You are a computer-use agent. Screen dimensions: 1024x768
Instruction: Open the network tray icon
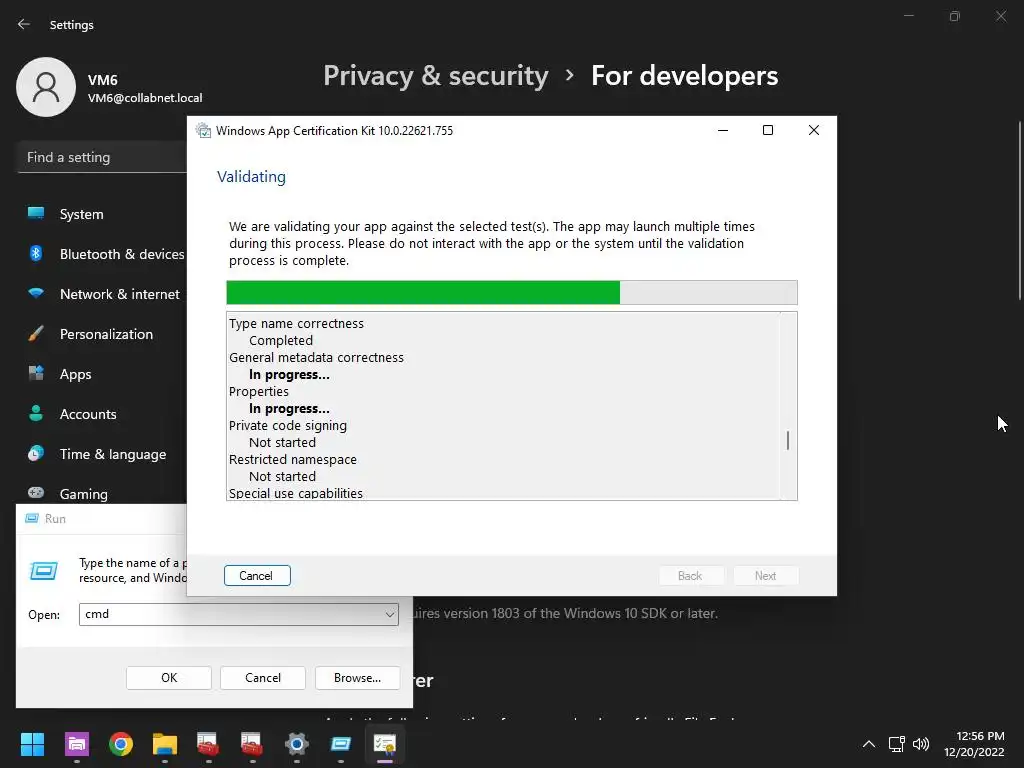tap(897, 744)
